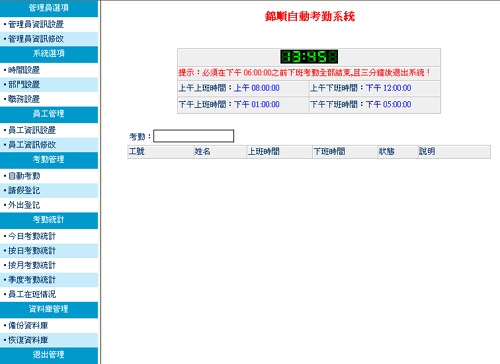
Task: Open 恢復資料庫 option
Action: tap(28, 340)
